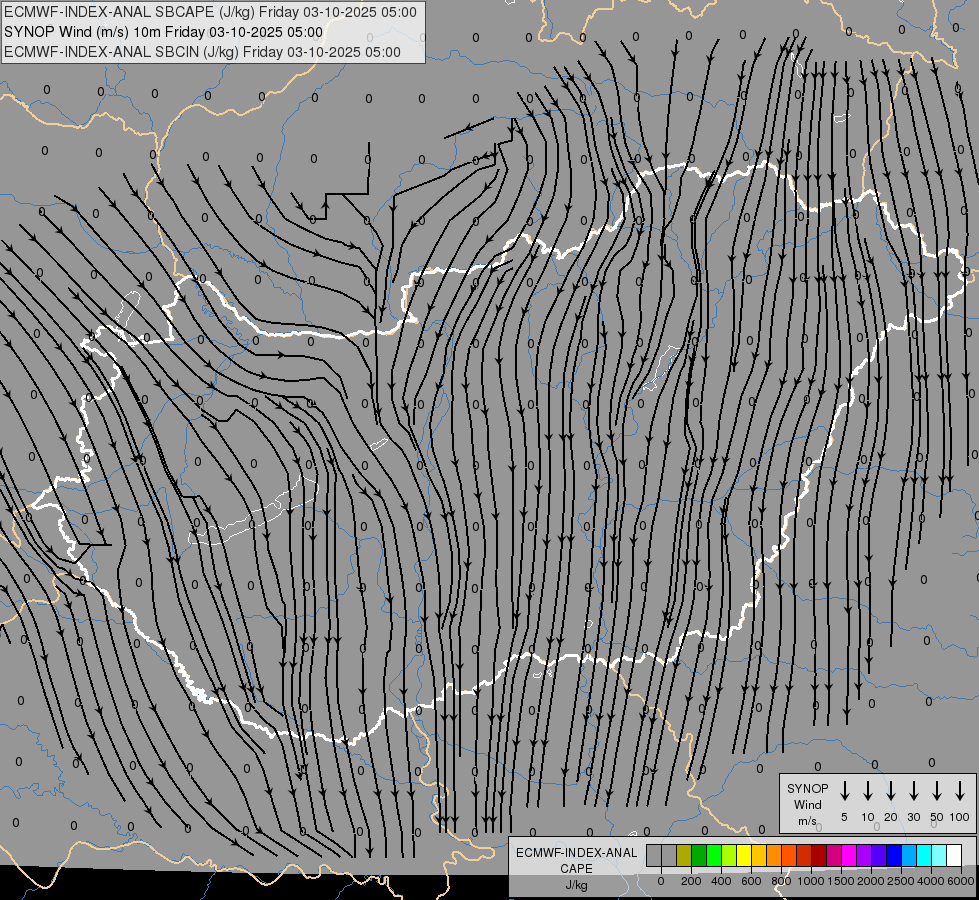The width and height of the screenshot is (979, 900).
Task: Click the 400 tick label on CAPE scale
Action: [x=722, y=881]
